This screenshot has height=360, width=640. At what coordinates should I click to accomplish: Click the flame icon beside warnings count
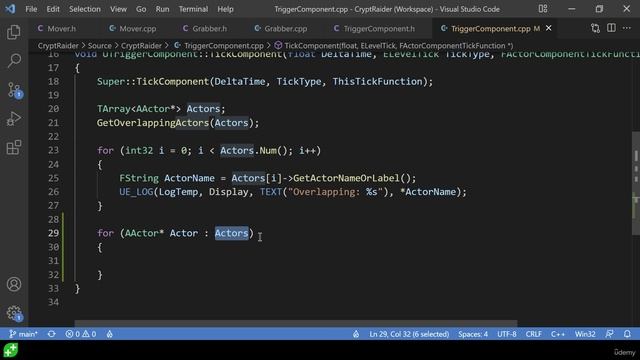(x=109, y=334)
